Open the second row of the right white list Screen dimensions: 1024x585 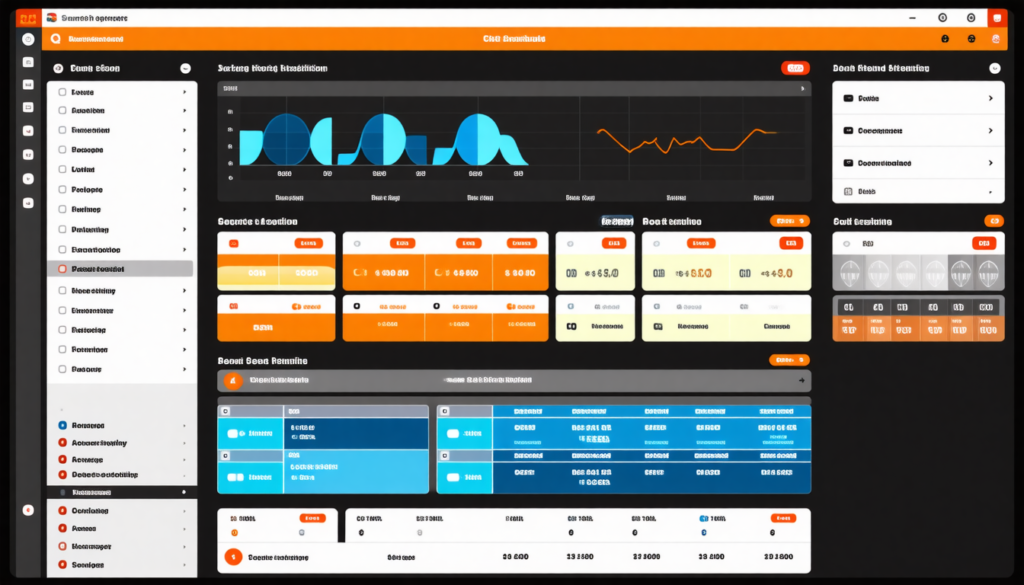pyautogui.click(x=918, y=131)
